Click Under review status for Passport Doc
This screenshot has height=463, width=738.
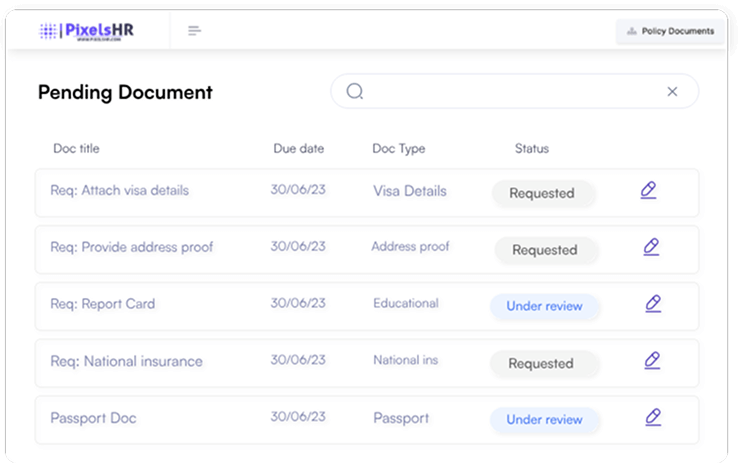[544, 420]
